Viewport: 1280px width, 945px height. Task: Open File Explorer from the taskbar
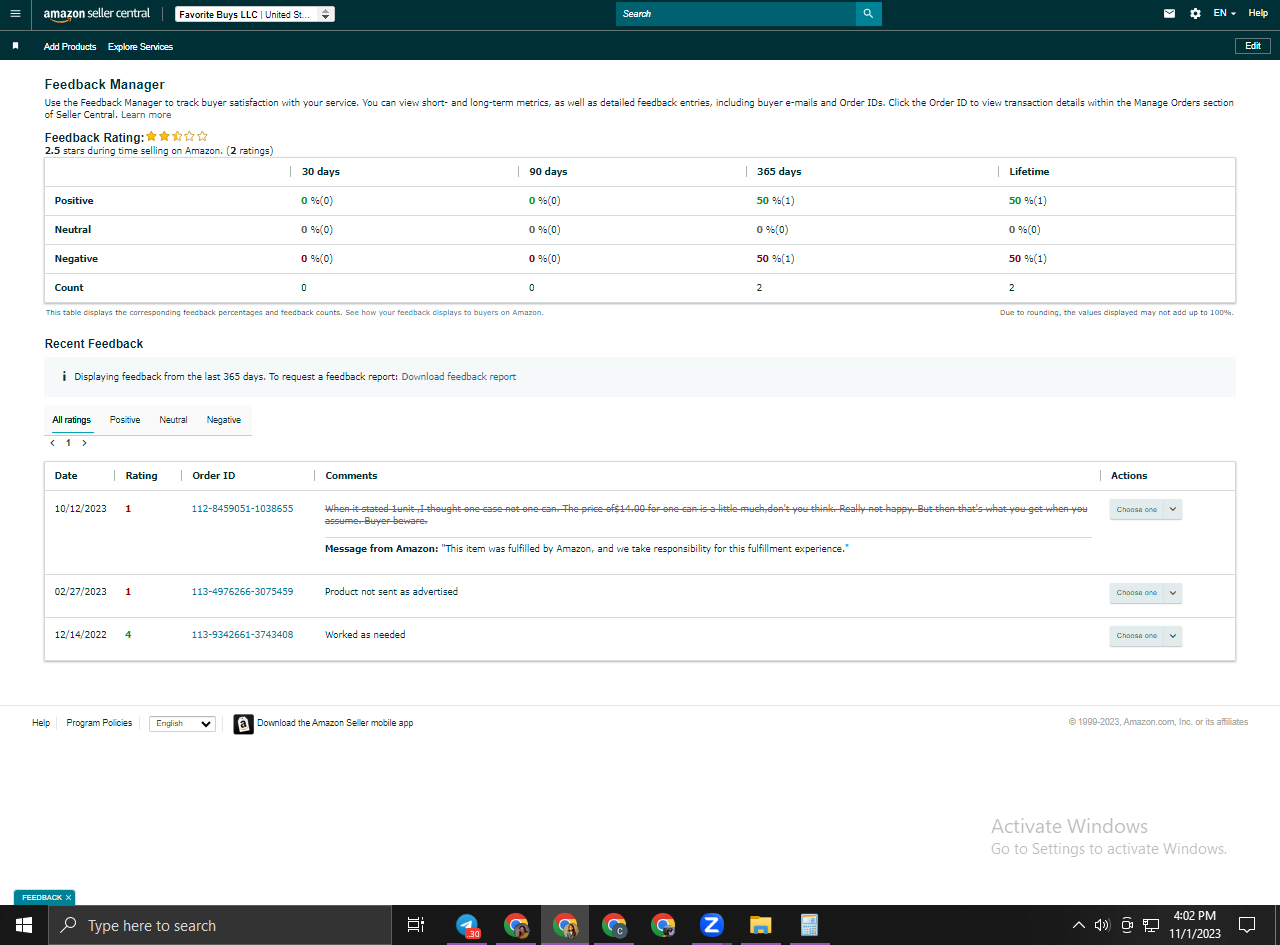tap(761, 925)
